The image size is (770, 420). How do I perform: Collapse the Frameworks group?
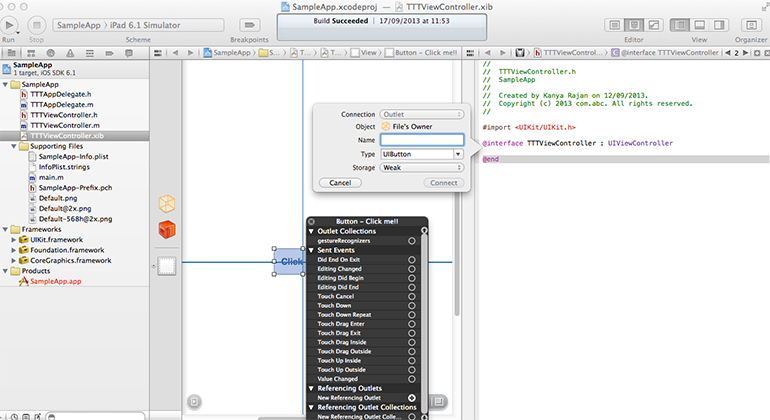[5, 229]
